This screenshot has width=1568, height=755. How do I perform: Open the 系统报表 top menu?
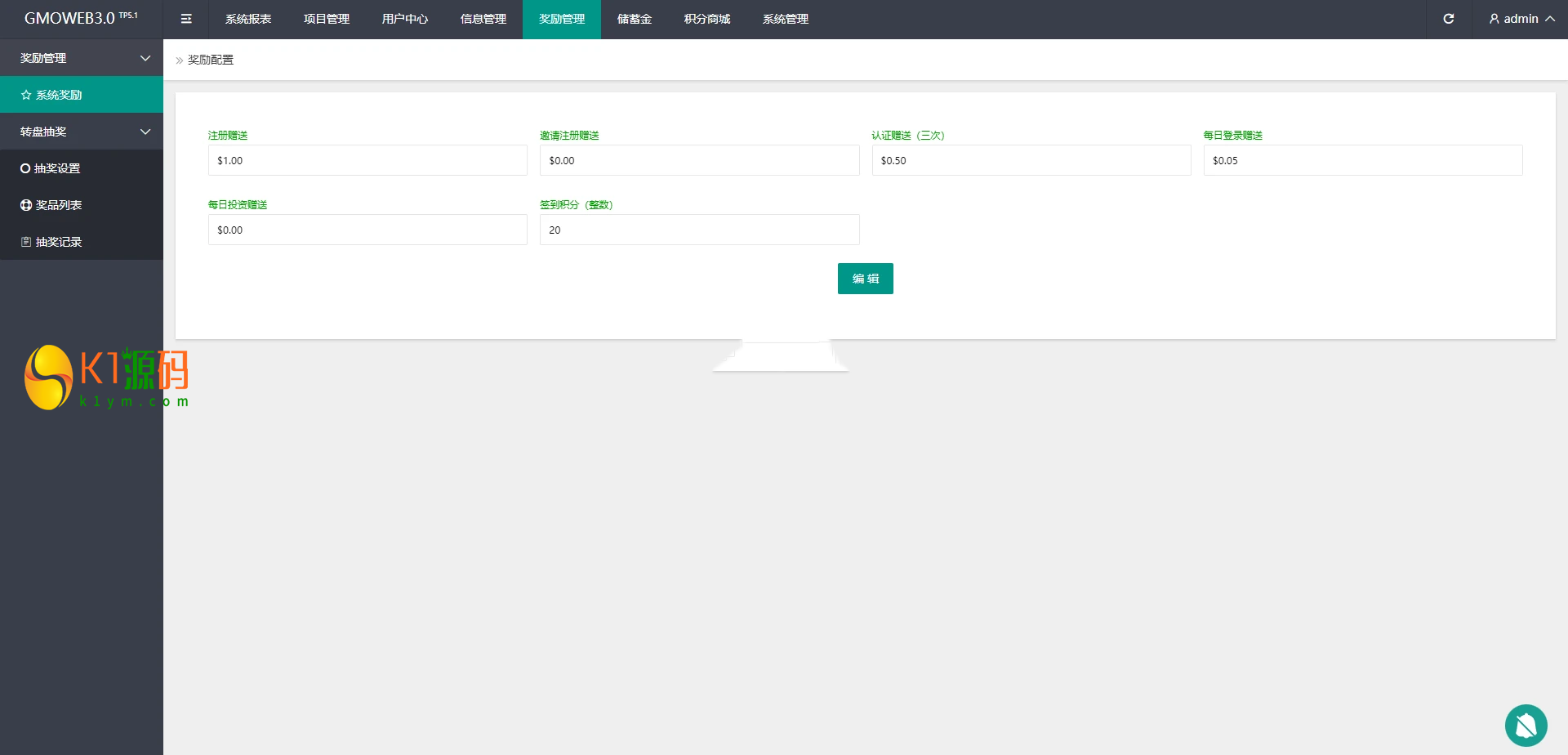click(x=248, y=19)
